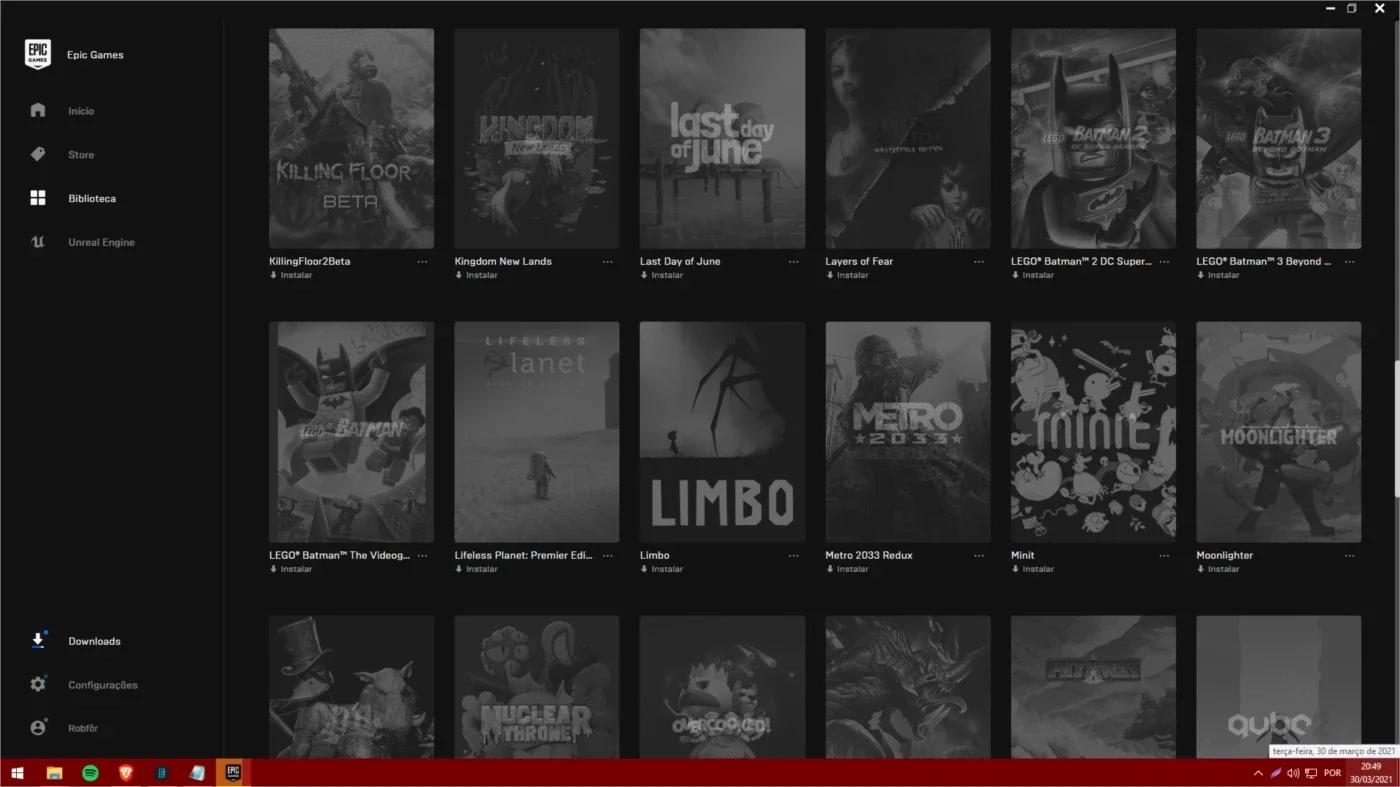The height and width of the screenshot is (787, 1400).
Task: Open Metro 2033 cover art
Action: tap(908, 432)
